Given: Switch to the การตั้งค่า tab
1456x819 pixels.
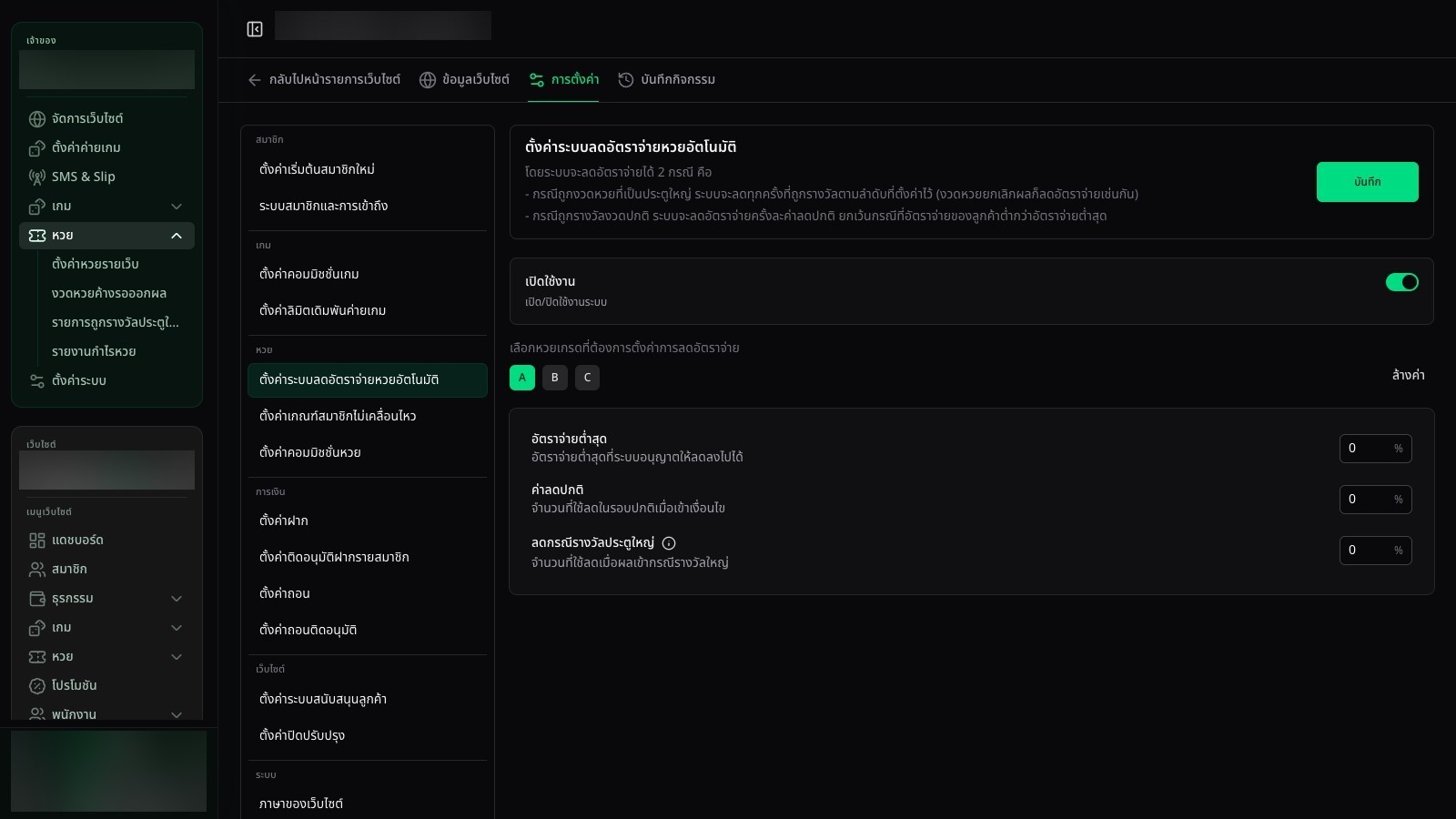Looking at the screenshot, I should [564, 80].
